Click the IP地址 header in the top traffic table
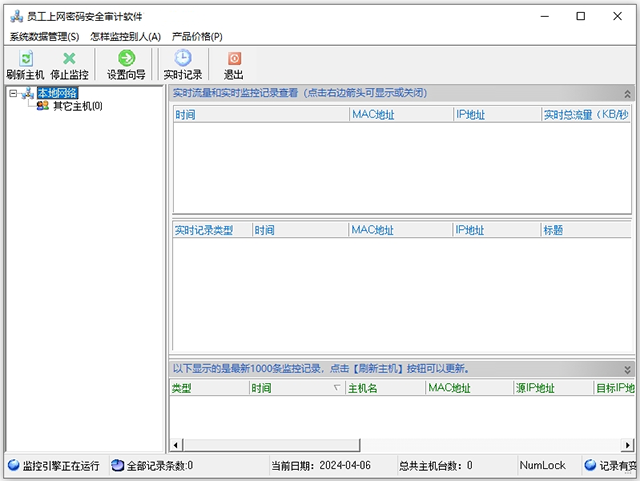This screenshot has width=640, height=481. click(497, 115)
